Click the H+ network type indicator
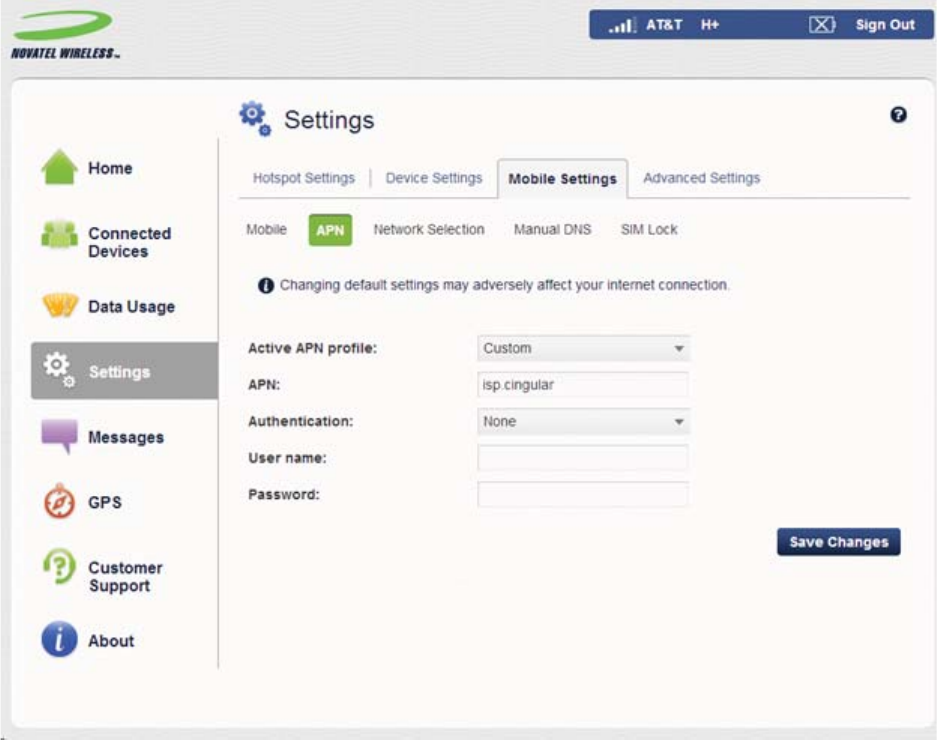The width and height of the screenshot is (937, 740). (709, 25)
